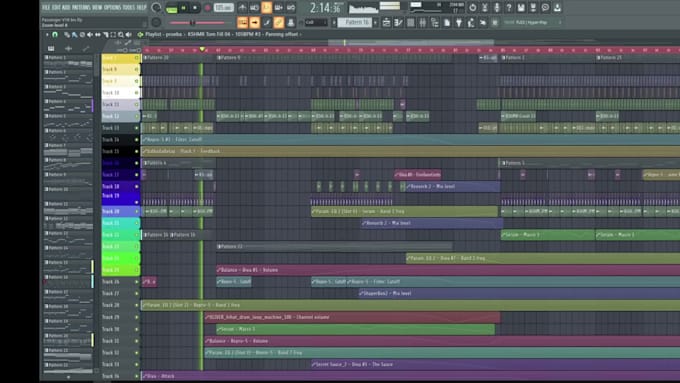Viewport: 680px width, 383px height.
Task: Select the Bias - Attack automation clip
Action: click(410, 376)
